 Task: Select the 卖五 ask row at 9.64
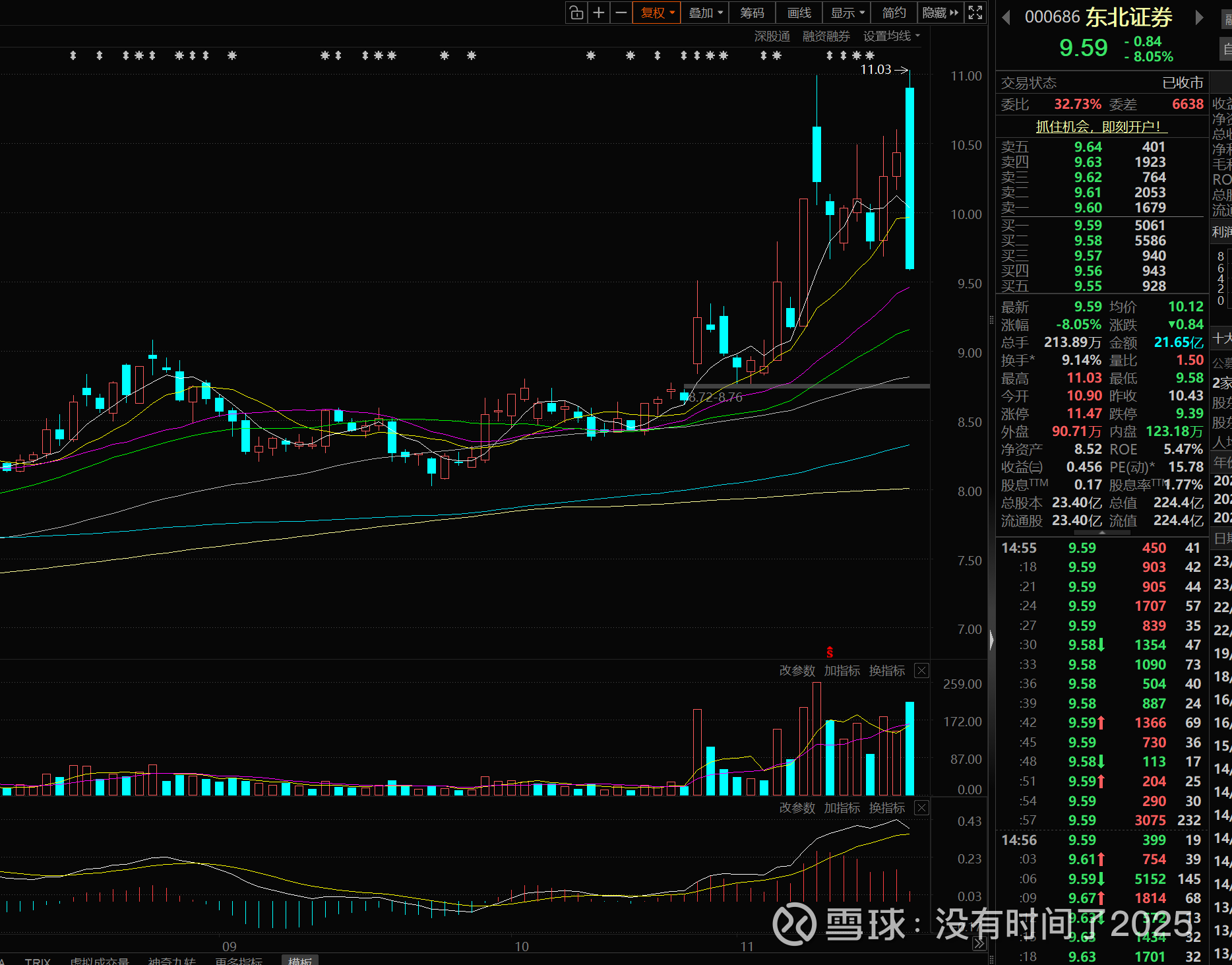[1102, 146]
